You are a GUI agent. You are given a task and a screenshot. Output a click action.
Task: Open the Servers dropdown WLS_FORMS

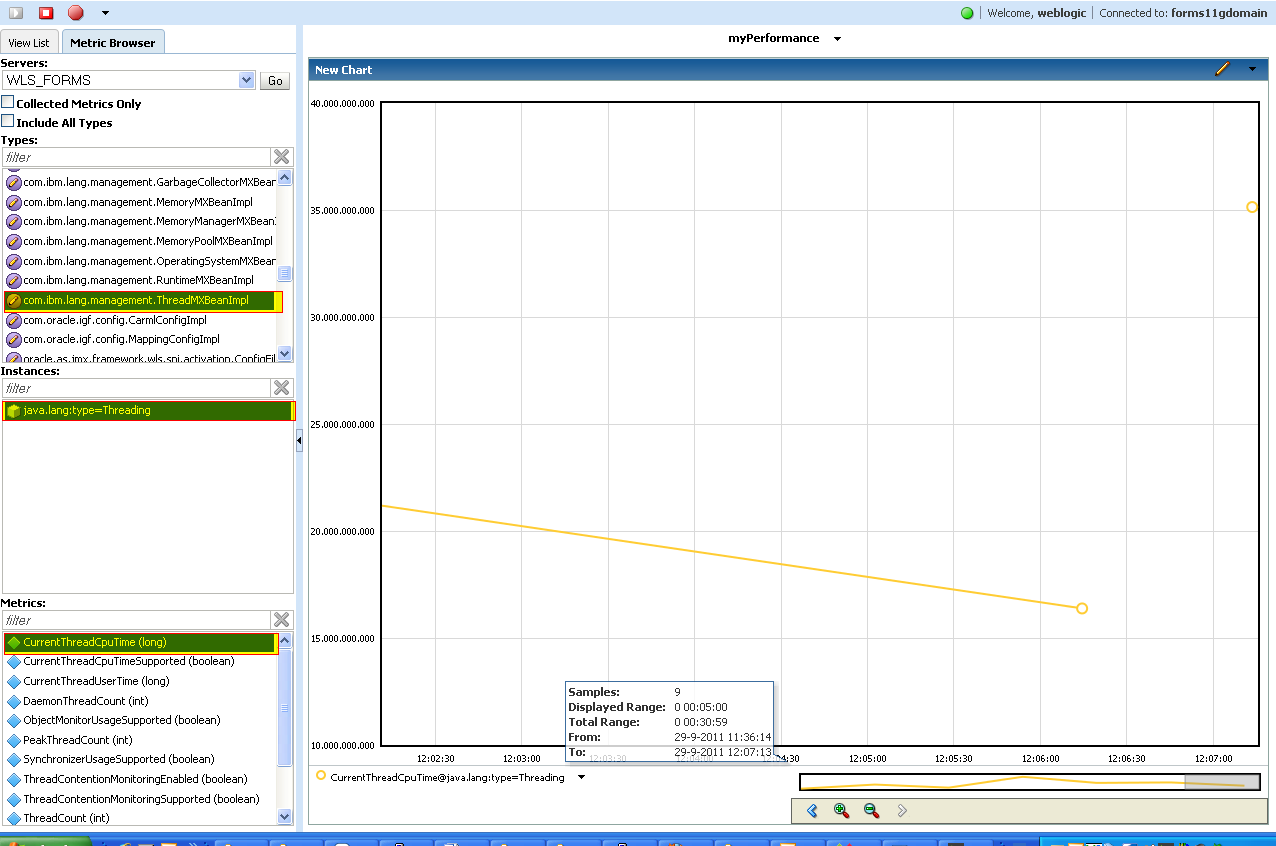pos(246,80)
